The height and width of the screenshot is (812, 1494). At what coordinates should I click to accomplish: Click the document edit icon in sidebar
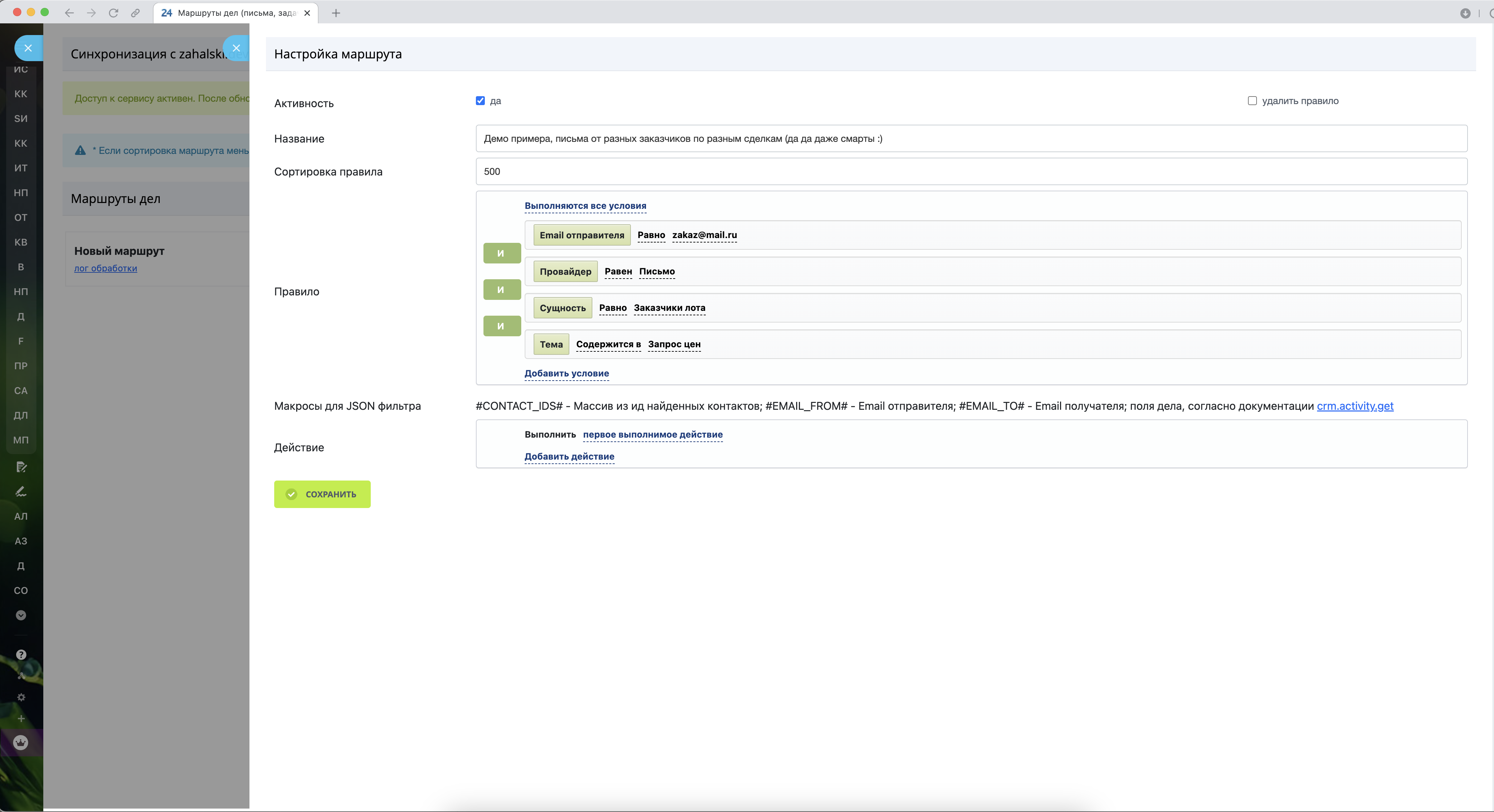pos(21,466)
